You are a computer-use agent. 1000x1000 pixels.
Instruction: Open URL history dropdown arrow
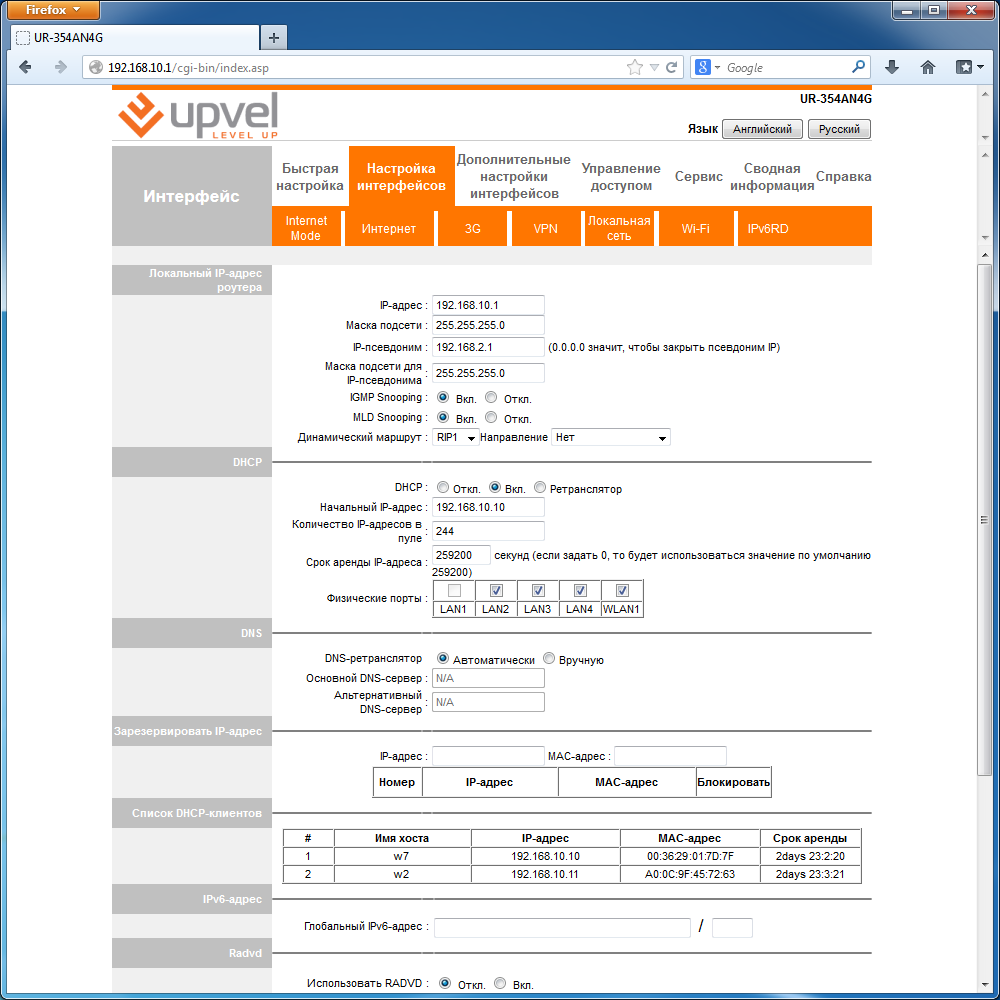(x=654, y=68)
